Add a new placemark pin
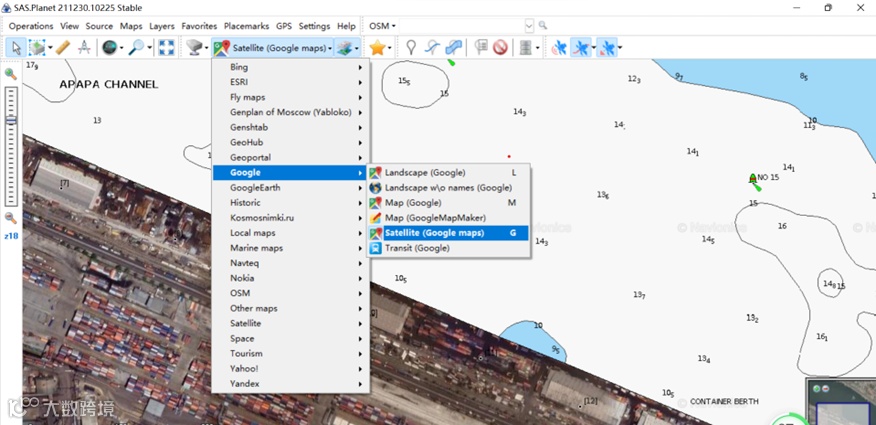This screenshot has width=876, height=425. tap(411, 48)
